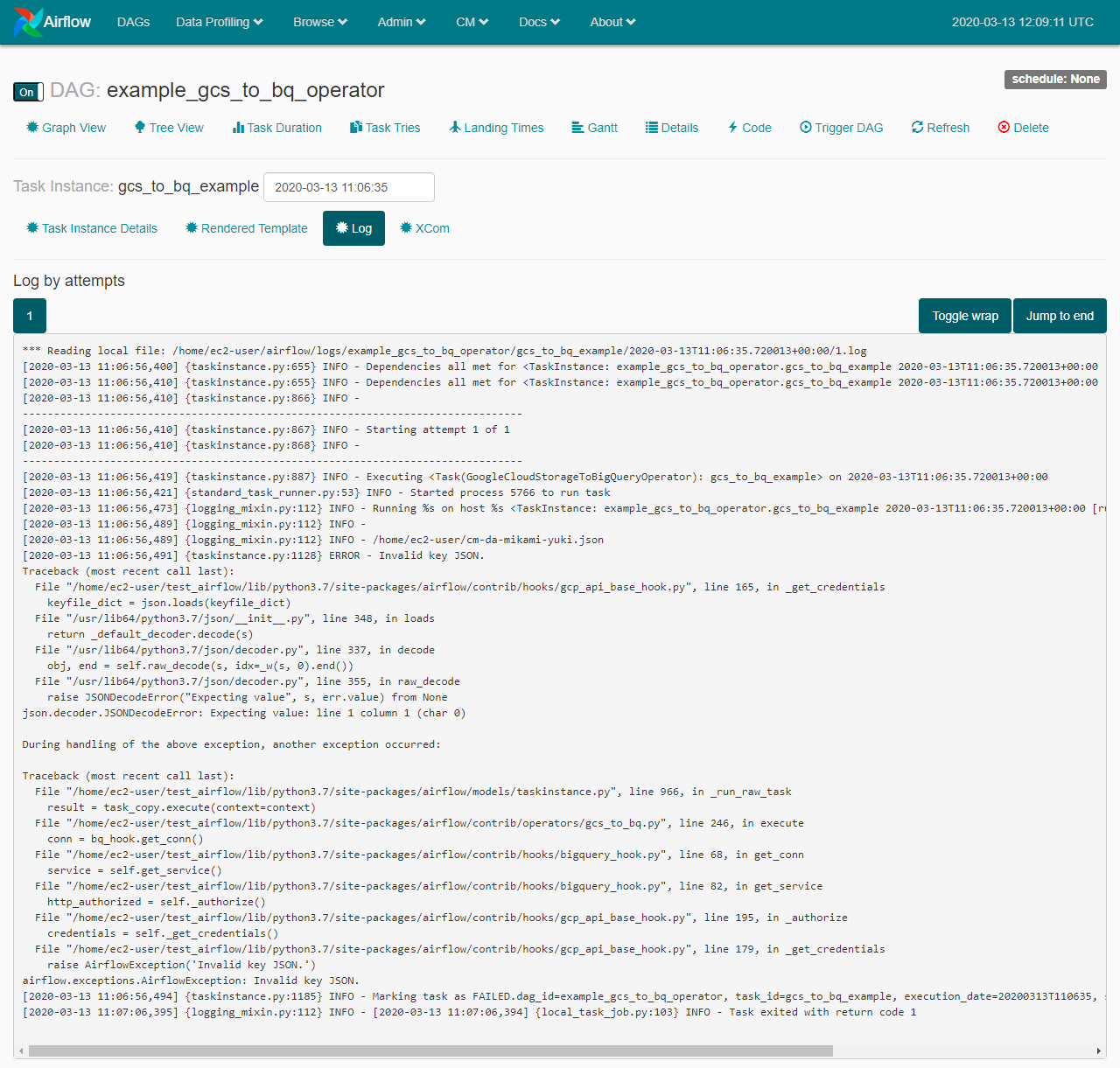Refresh the DAG state
Viewport: 1120px width, 1068px height.
(940, 128)
